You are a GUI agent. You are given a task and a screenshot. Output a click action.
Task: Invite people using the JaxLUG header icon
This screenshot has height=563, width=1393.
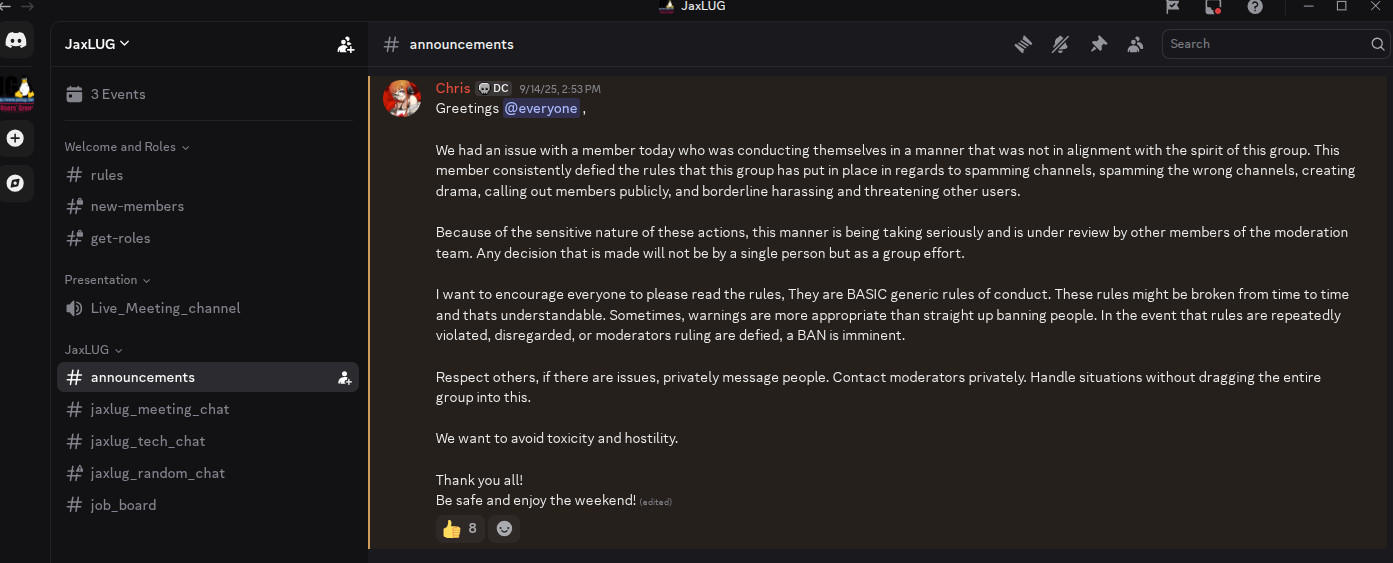346,44
